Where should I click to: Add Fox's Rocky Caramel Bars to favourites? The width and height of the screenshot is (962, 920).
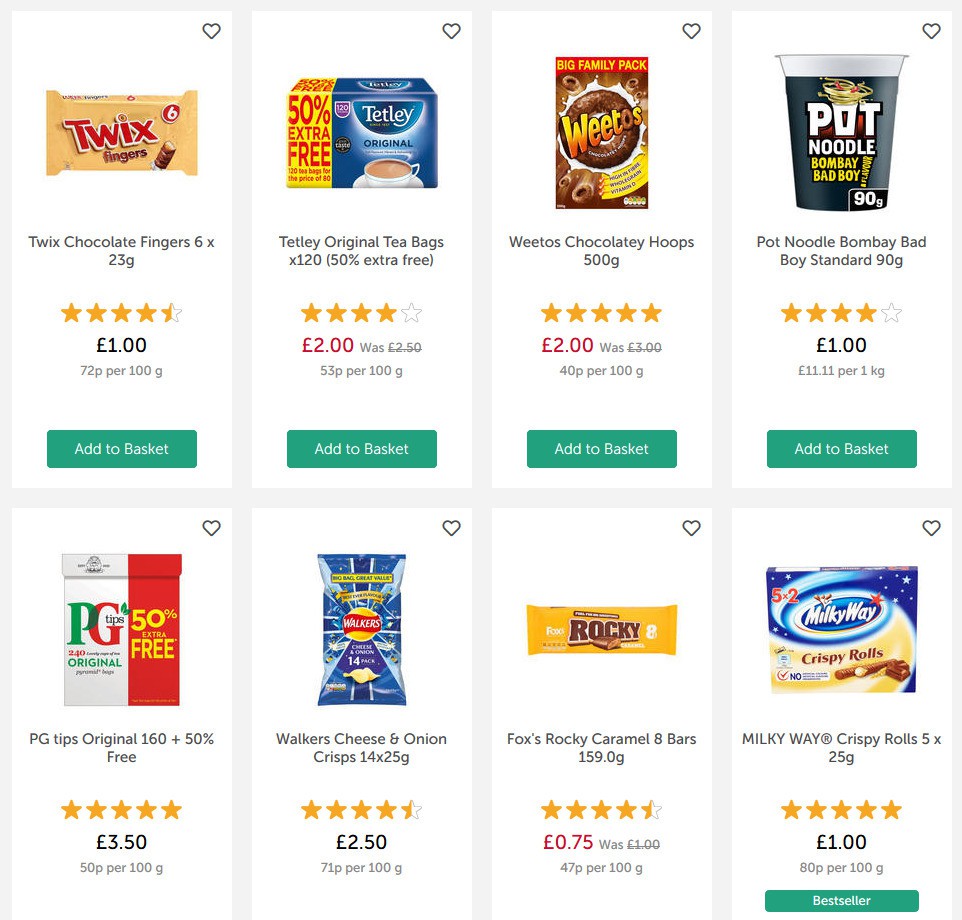tap(691, 527)
